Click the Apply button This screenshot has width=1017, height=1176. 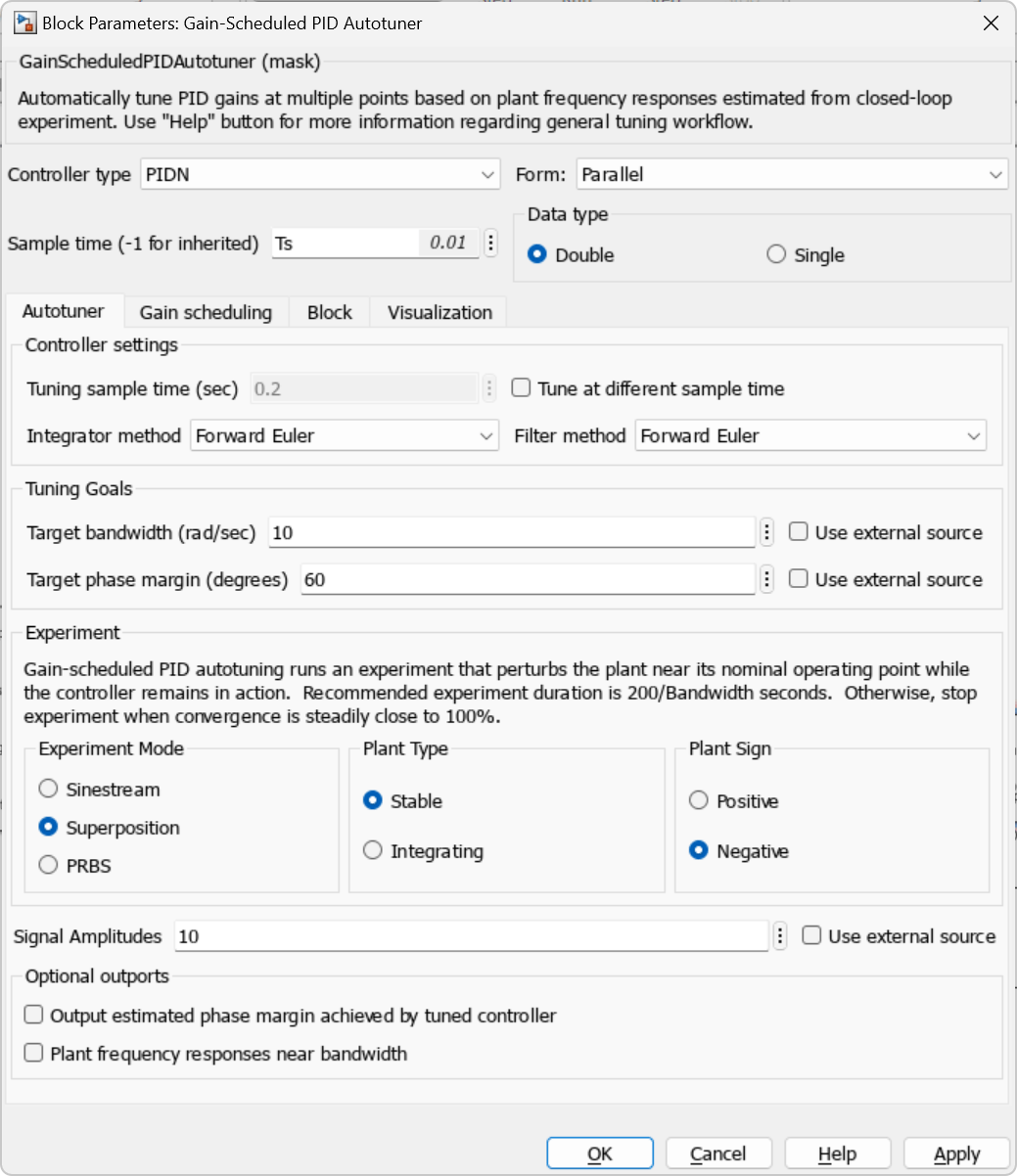coord(956,1153)
